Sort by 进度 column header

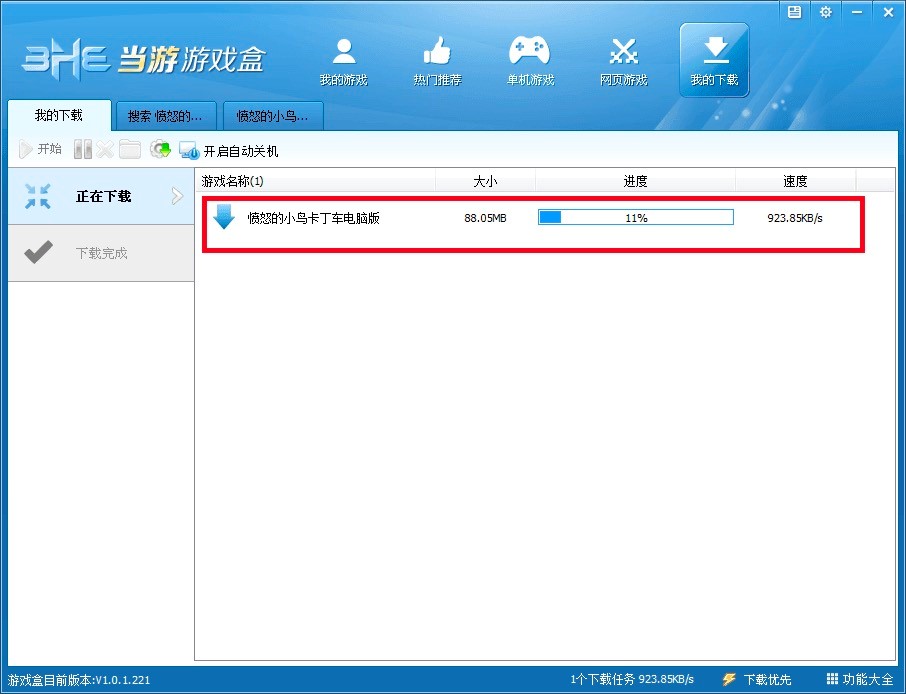[x=636, y=181]
